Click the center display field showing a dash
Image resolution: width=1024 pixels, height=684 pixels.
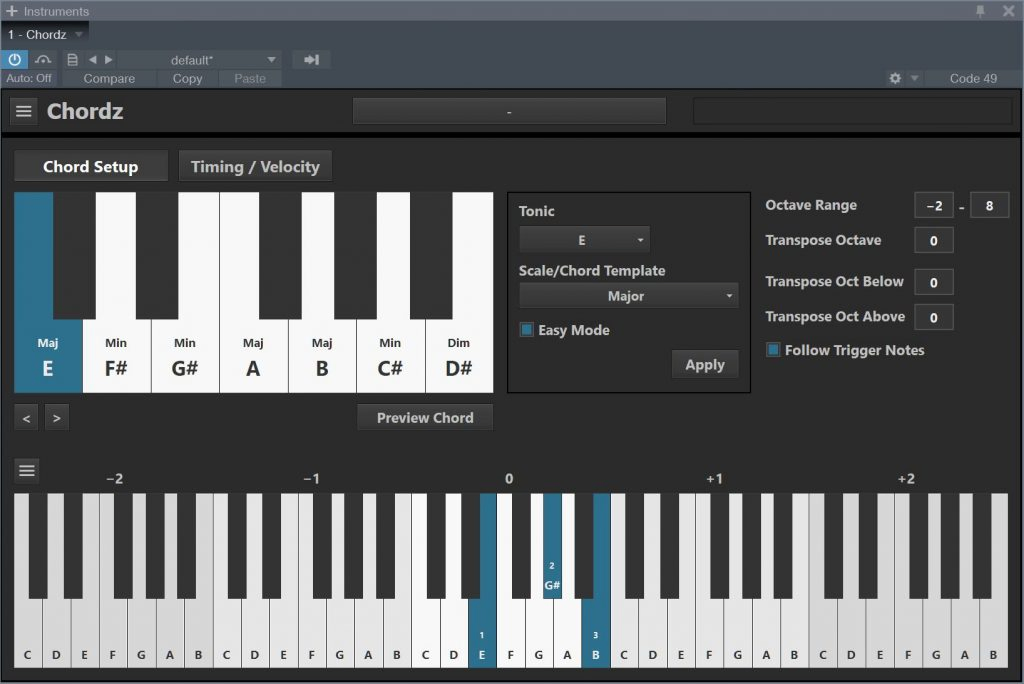(x=509, y=111)
